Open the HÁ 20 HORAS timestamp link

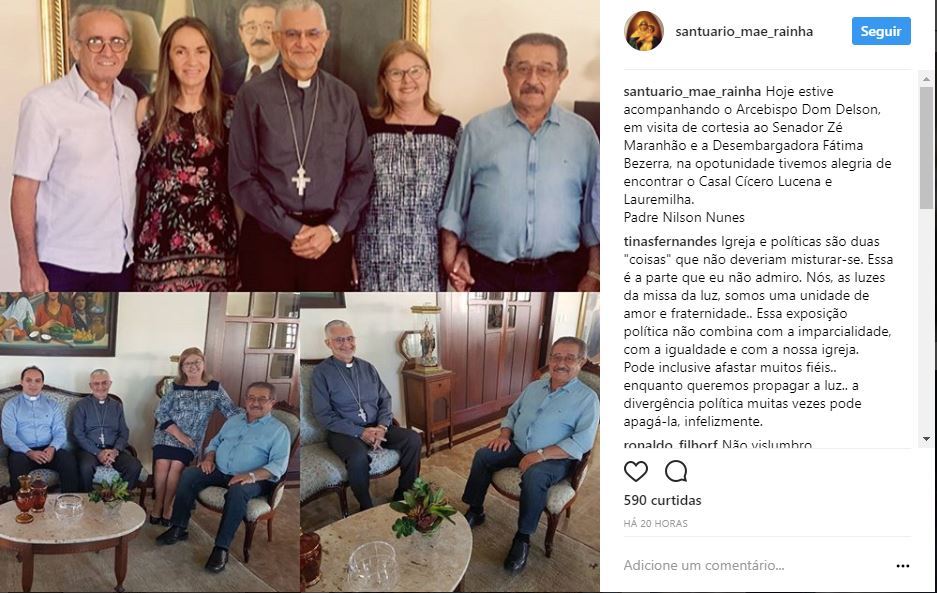(x=656, y=524)
